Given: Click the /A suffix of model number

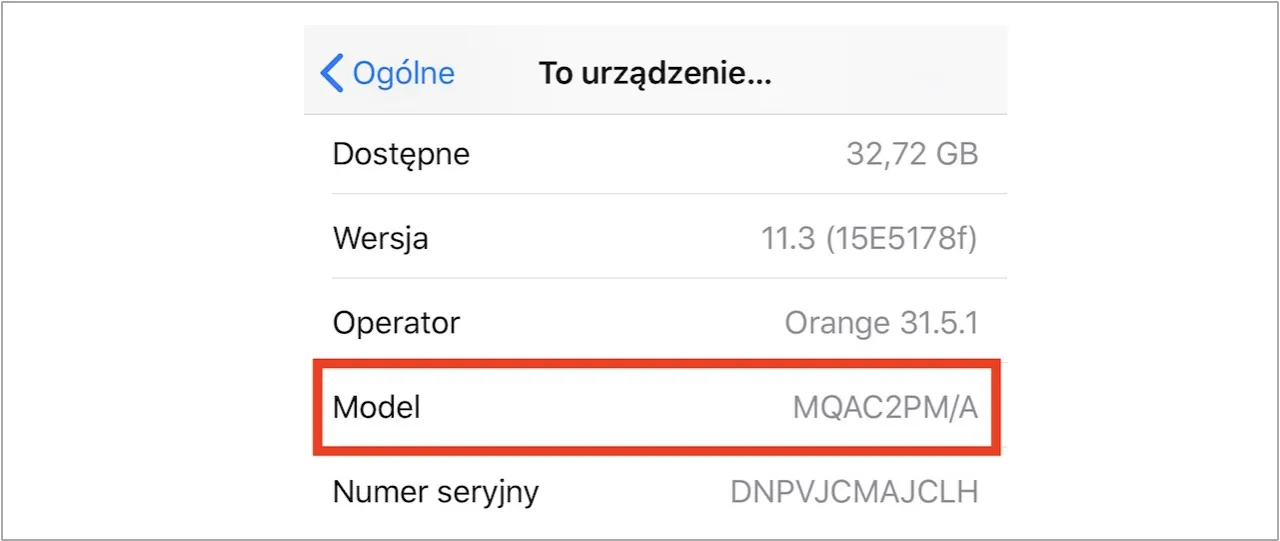Looking at the screenshot, I should (962, 408).
